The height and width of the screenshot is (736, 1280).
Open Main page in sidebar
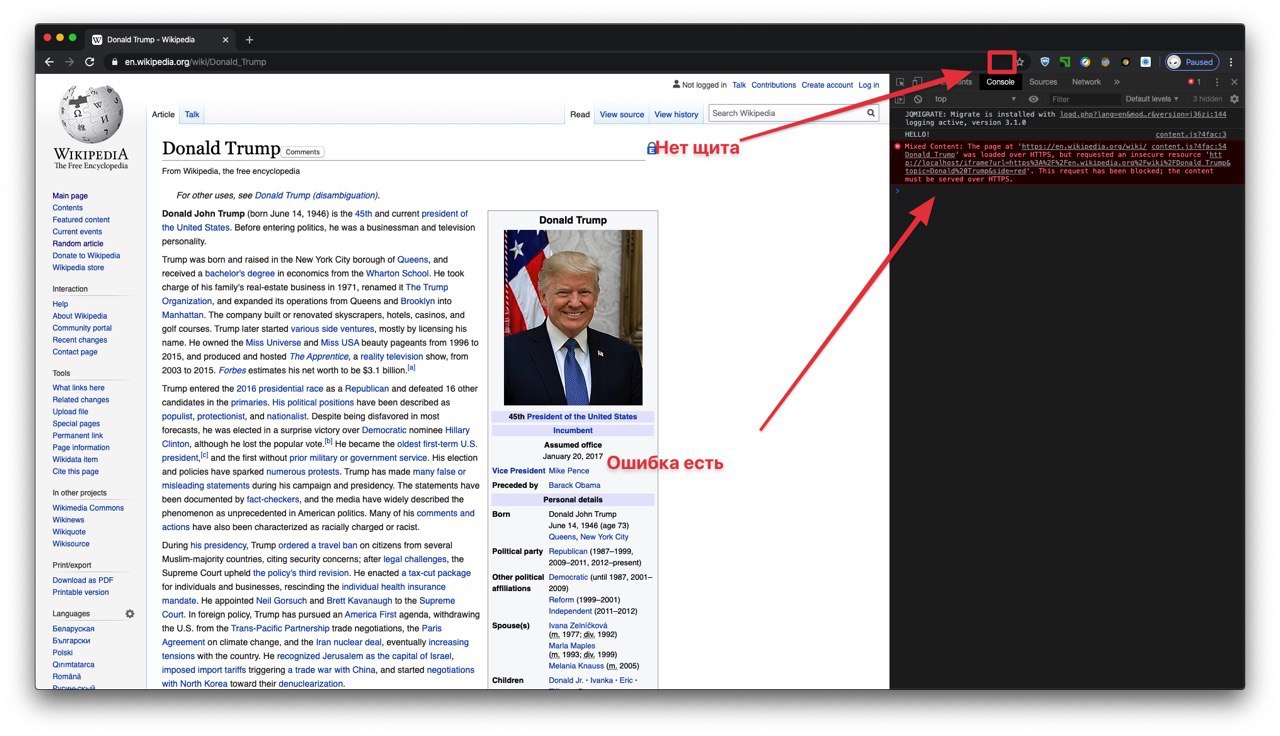(70, 196)
